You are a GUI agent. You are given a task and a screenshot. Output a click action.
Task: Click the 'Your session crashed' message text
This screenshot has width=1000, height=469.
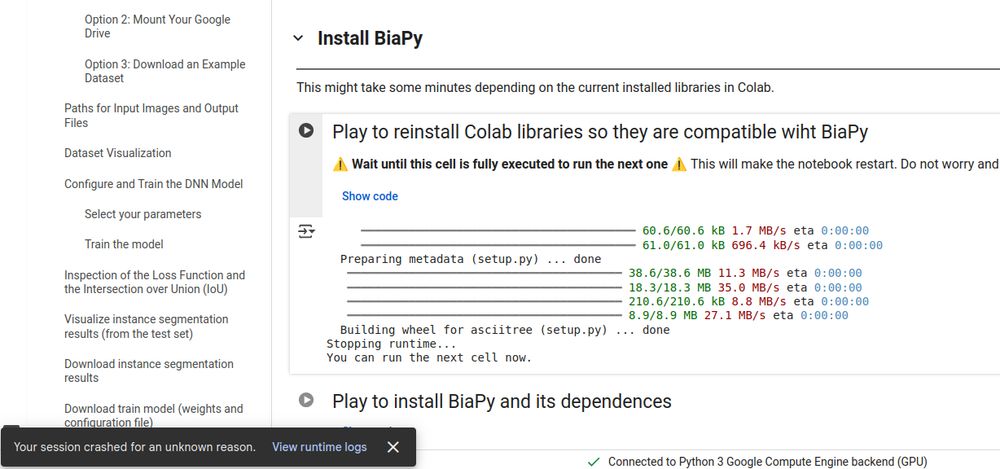coord(135,447)
